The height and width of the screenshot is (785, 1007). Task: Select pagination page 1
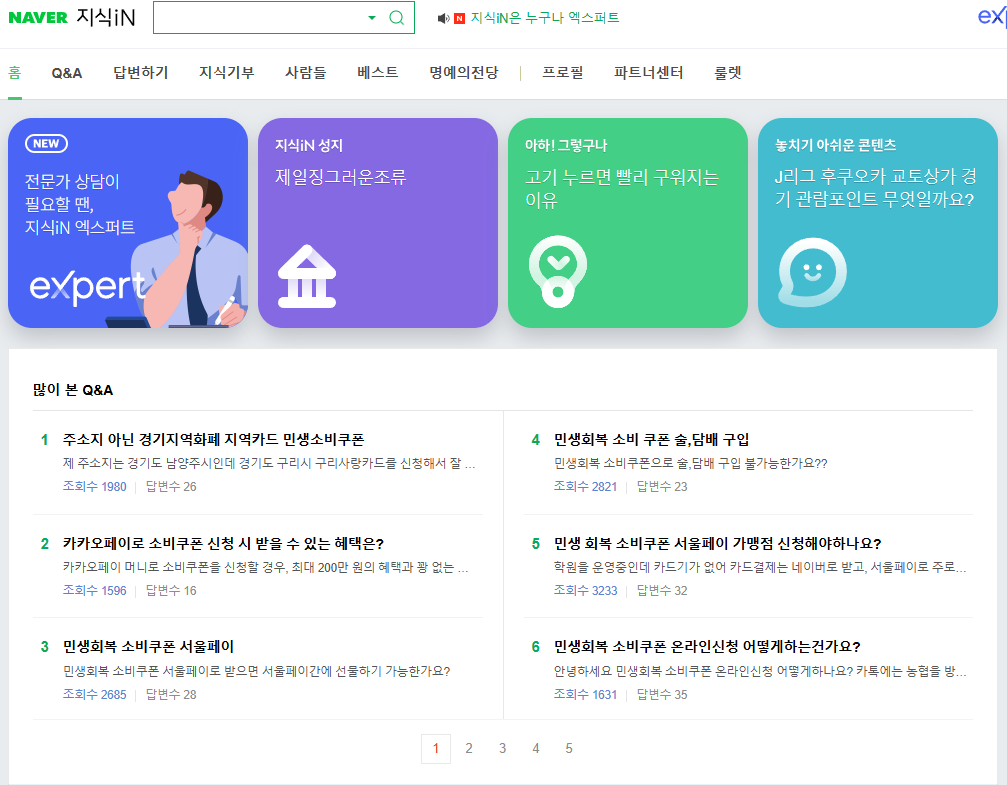[x=436, y=748]
